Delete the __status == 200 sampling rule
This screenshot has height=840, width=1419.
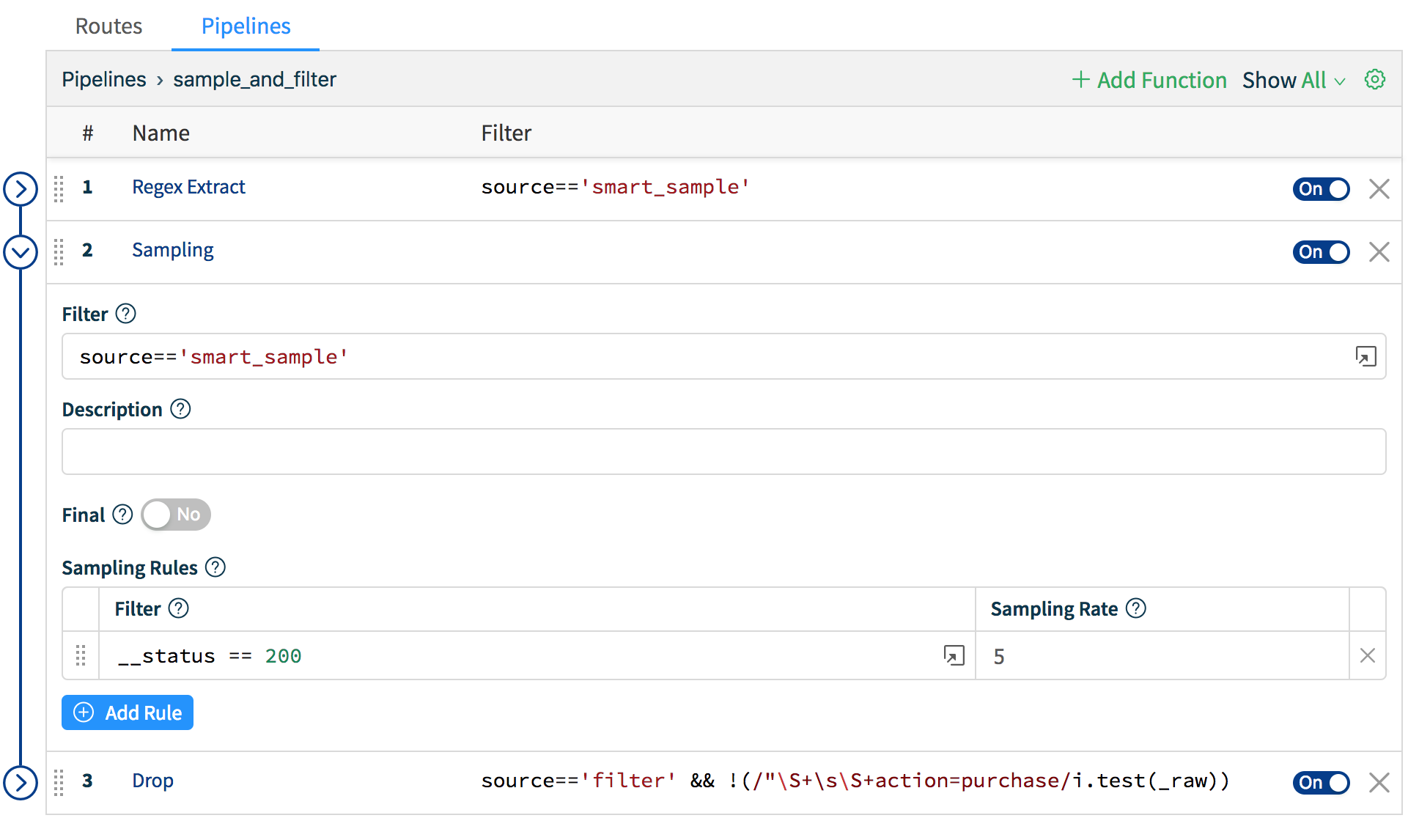(1367, 655)
